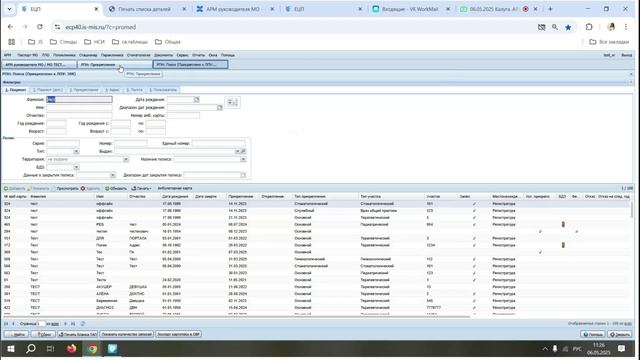Screen dimensions: 640x360
Task: Expand the Наличие полиса dropdown
Action: [x=243, y=159]
